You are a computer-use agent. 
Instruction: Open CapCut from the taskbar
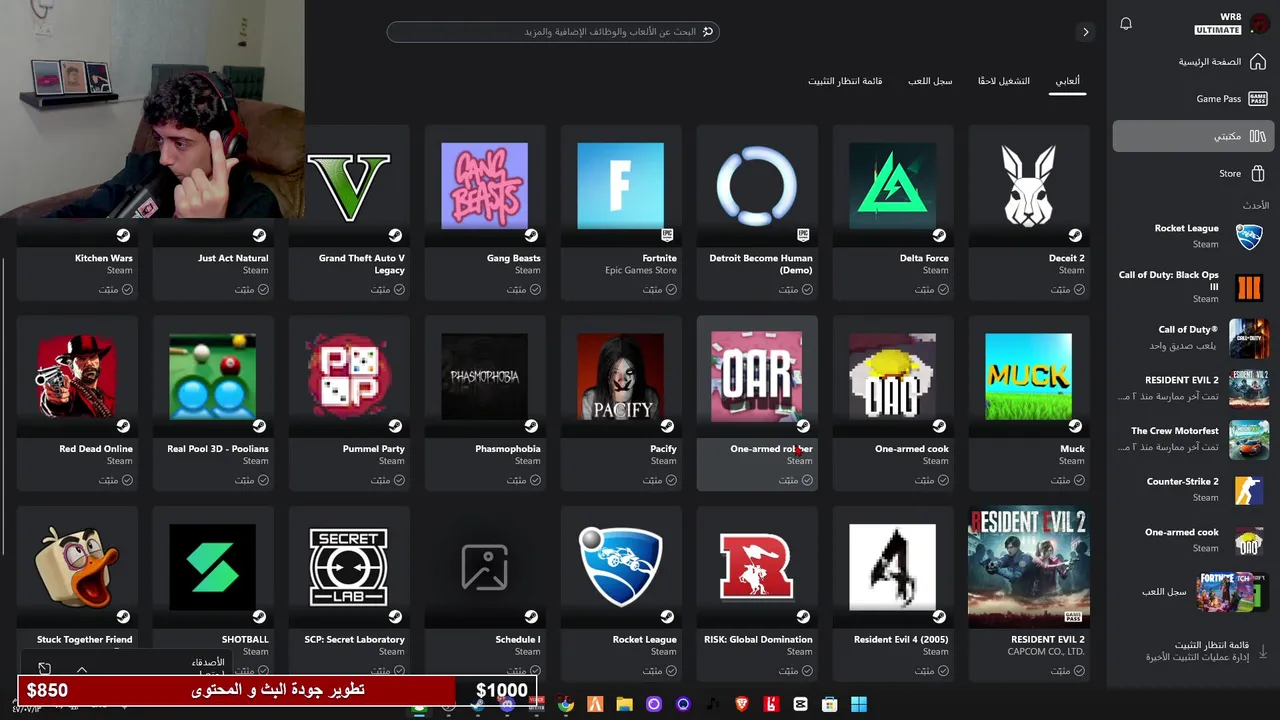(800, 705)
